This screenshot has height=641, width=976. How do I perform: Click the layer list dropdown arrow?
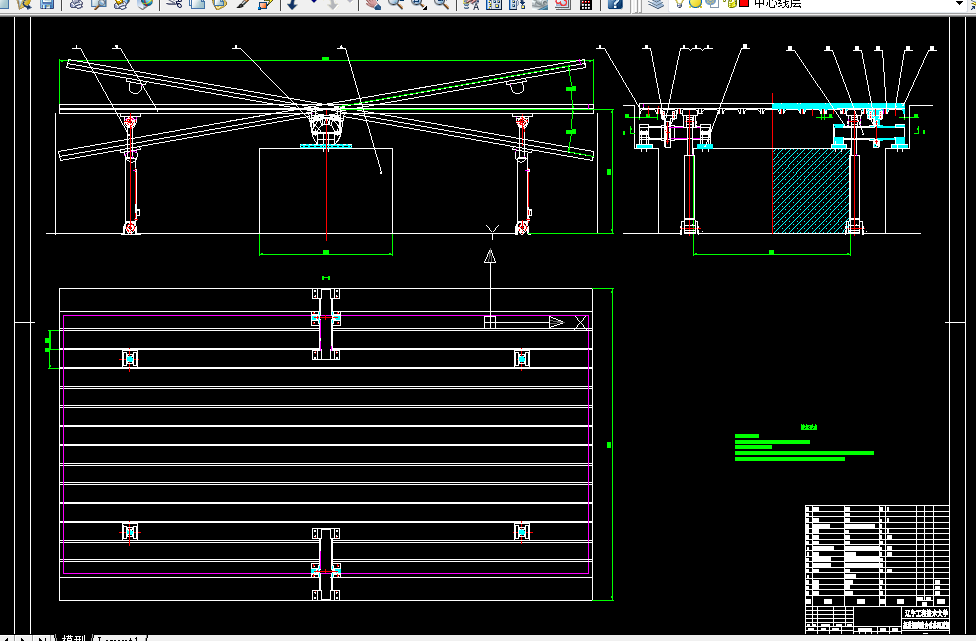(959, 4)
